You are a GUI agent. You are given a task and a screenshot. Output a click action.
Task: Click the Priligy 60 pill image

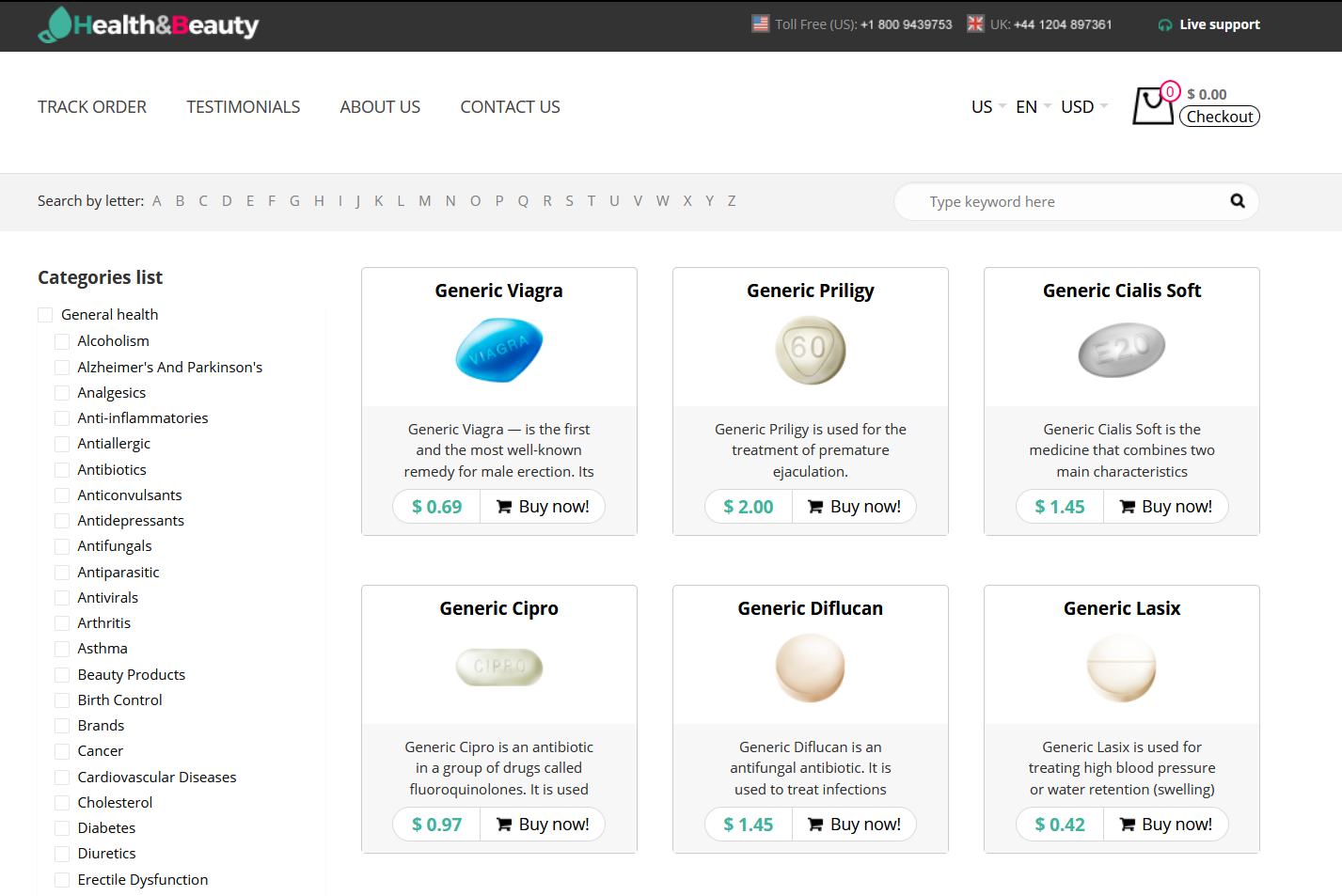point(811,350)
